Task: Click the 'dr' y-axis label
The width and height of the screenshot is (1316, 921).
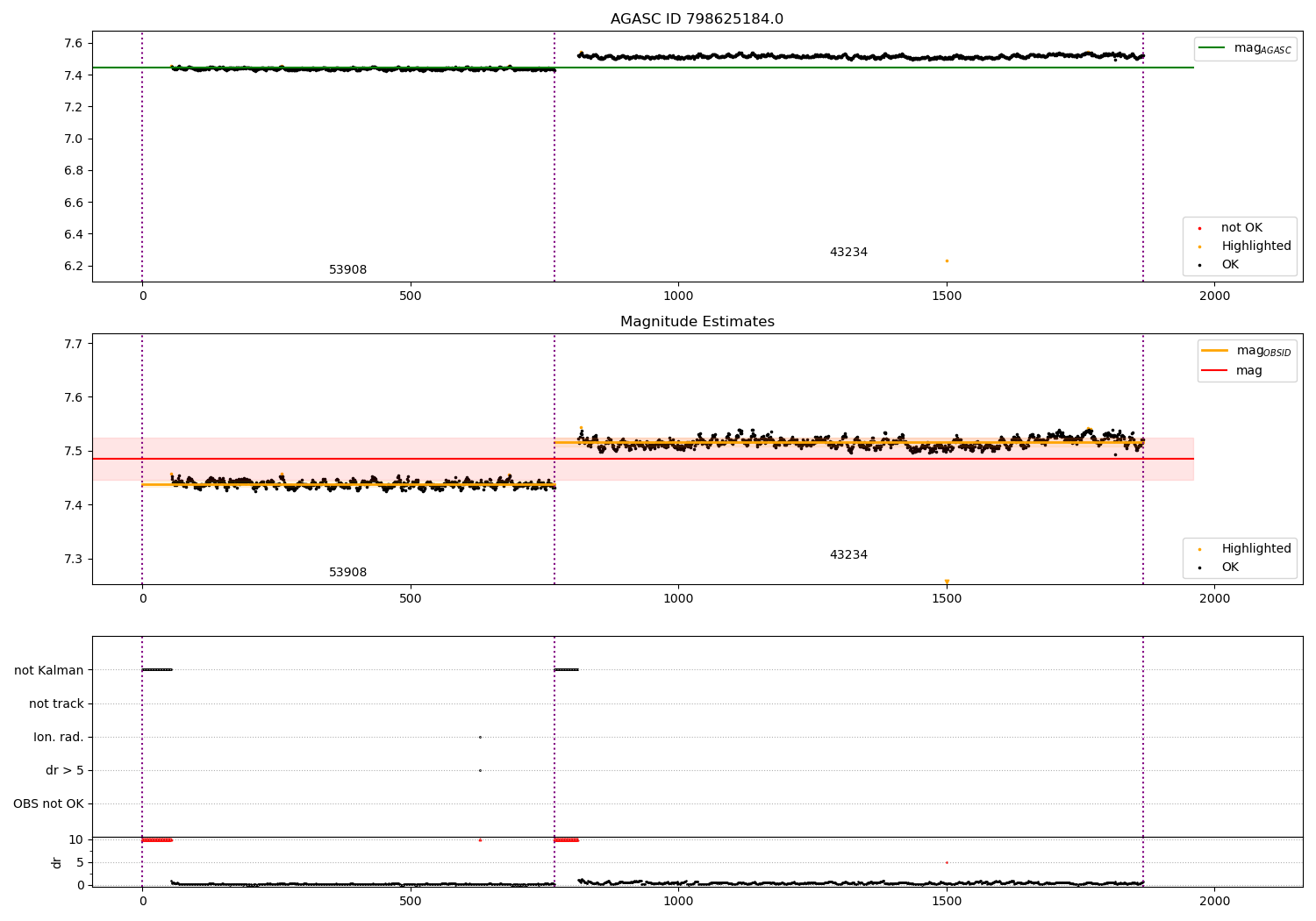Action: (x=57, y=862)
